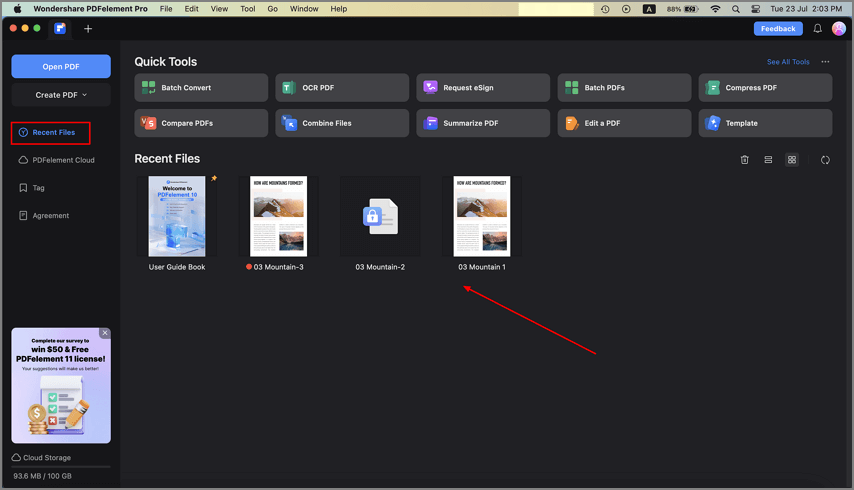Click the play circle menu bar icon

point(626,9)
